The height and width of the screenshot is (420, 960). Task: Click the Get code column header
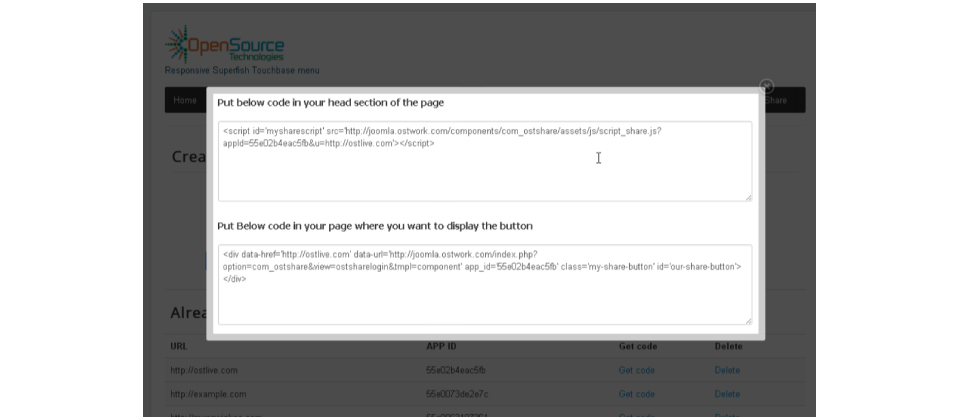tap(639, 347)
